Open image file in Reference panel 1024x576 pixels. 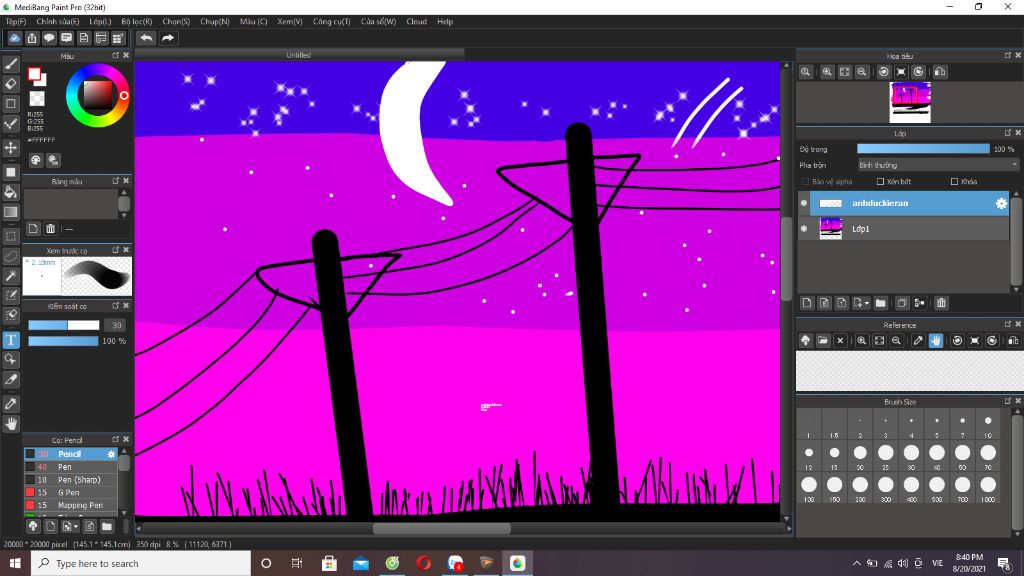823,340
